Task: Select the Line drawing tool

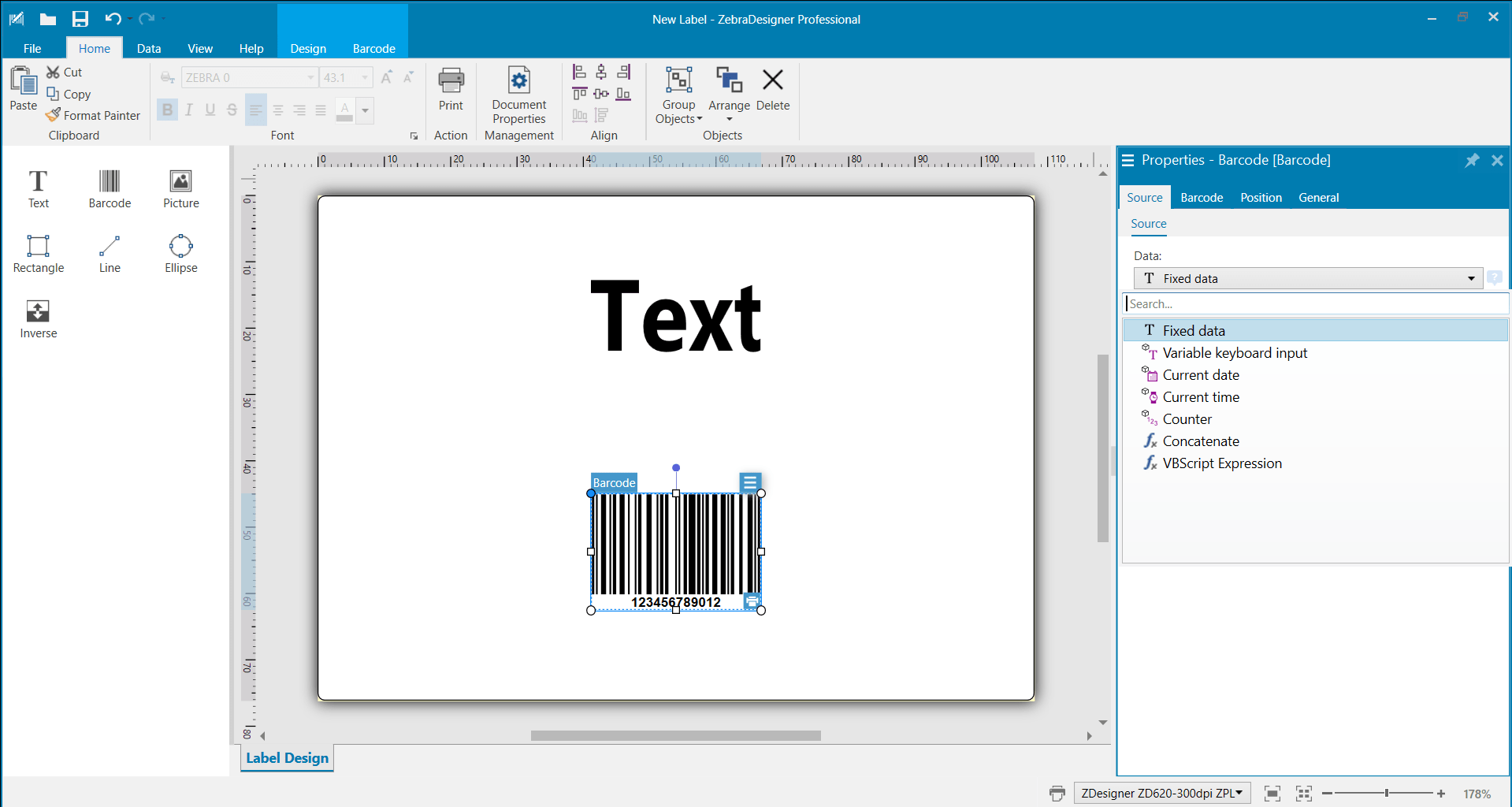Action: click(x=110, y=254)
